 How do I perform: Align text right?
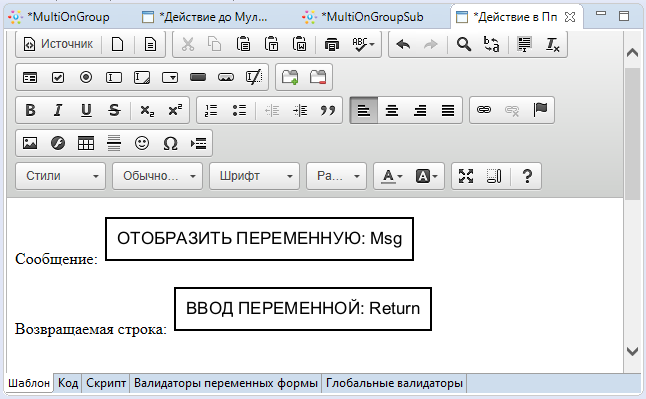click(420, 110)
